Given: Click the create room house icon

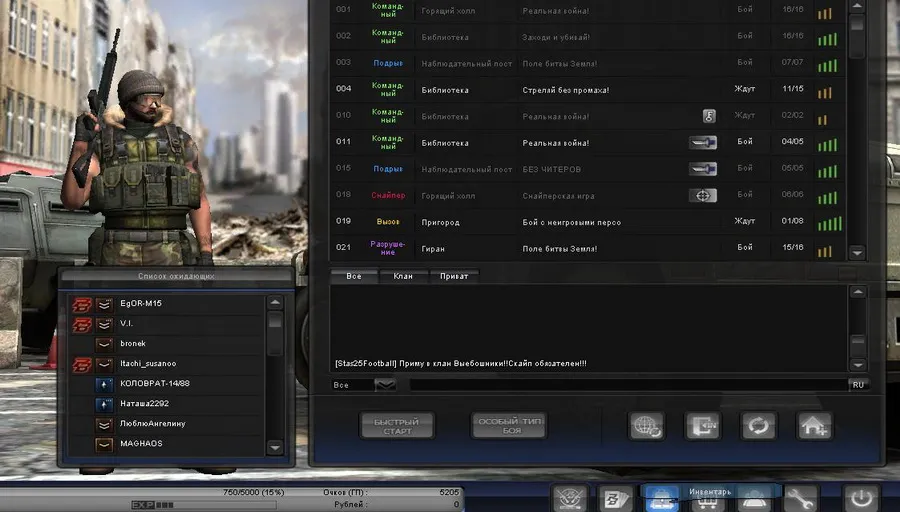Looking at the screenshot, I should [814, 426].
